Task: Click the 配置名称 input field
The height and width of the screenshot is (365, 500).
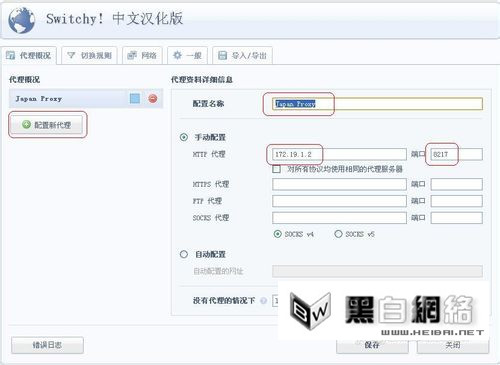Action: [377, 104]
